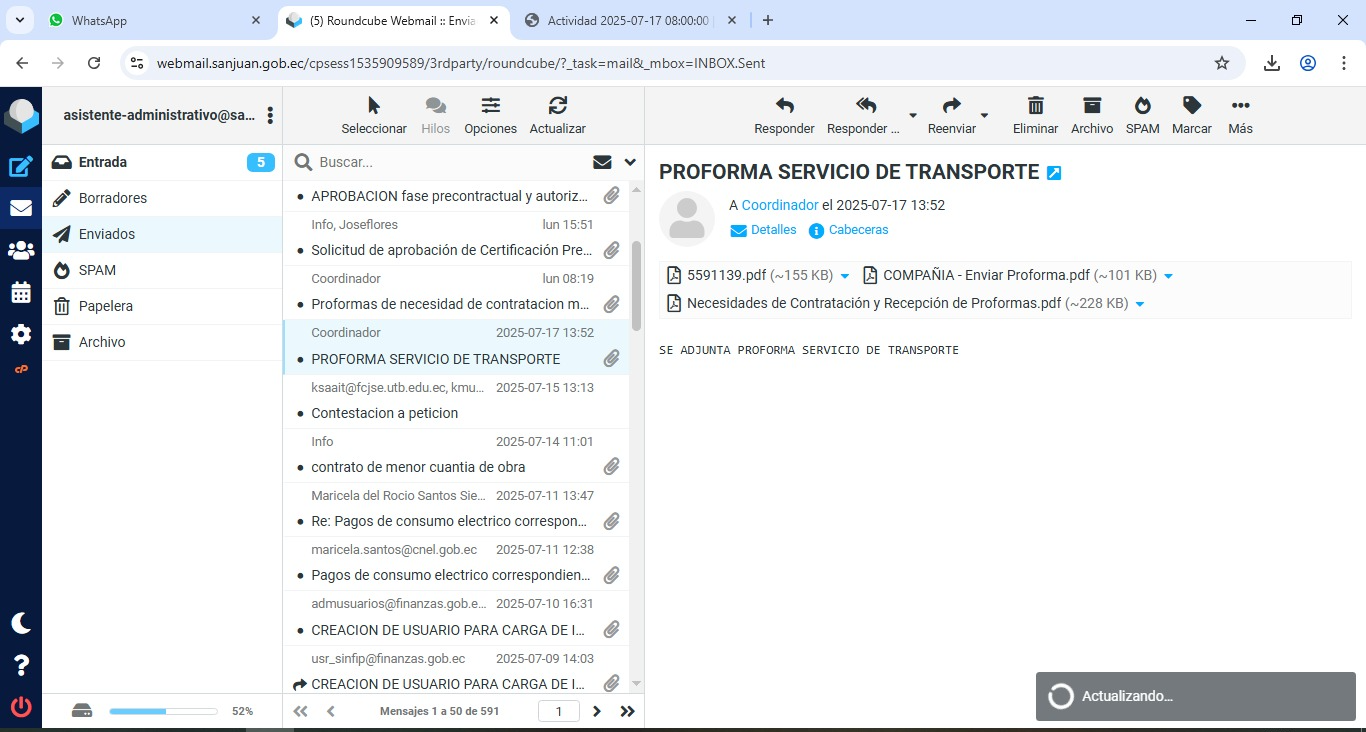Expand search options chevron
The image size is (1366, 732).
click(630, 162)
